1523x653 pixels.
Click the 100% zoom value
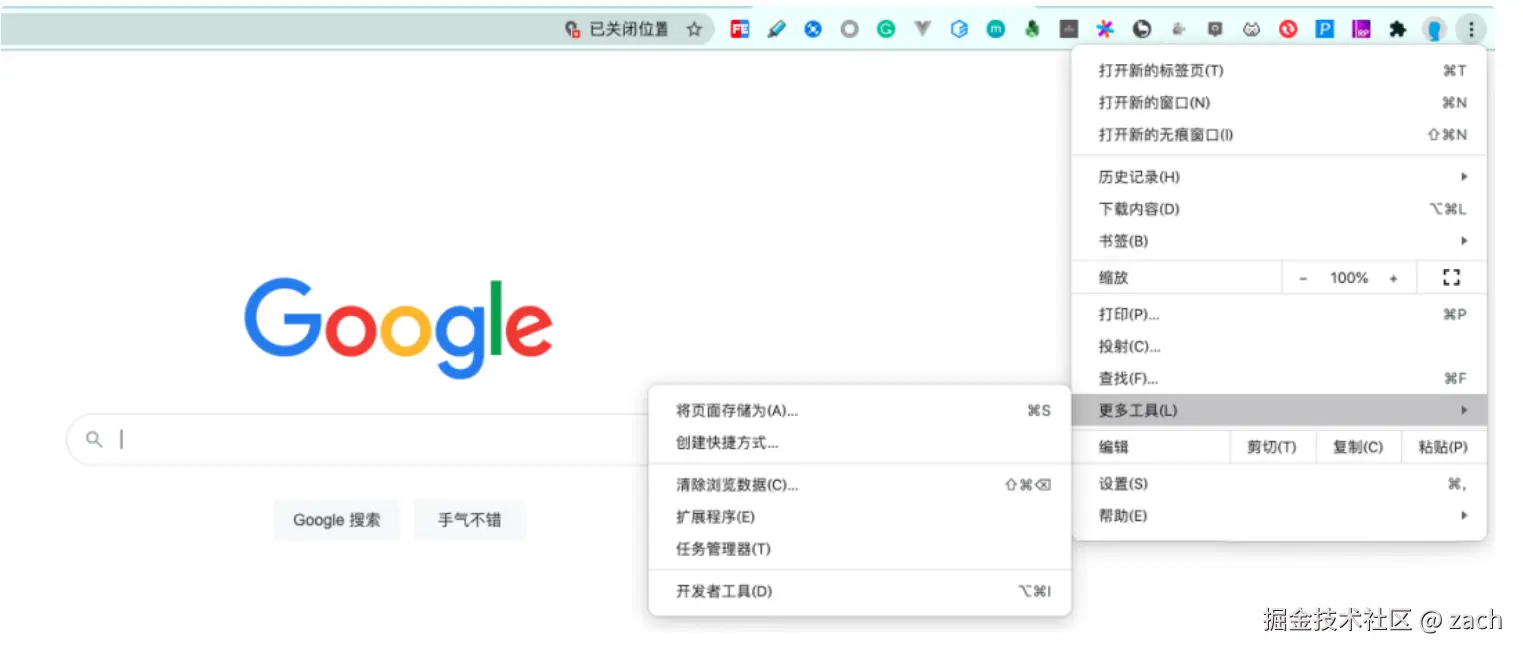pos(1349,278)
